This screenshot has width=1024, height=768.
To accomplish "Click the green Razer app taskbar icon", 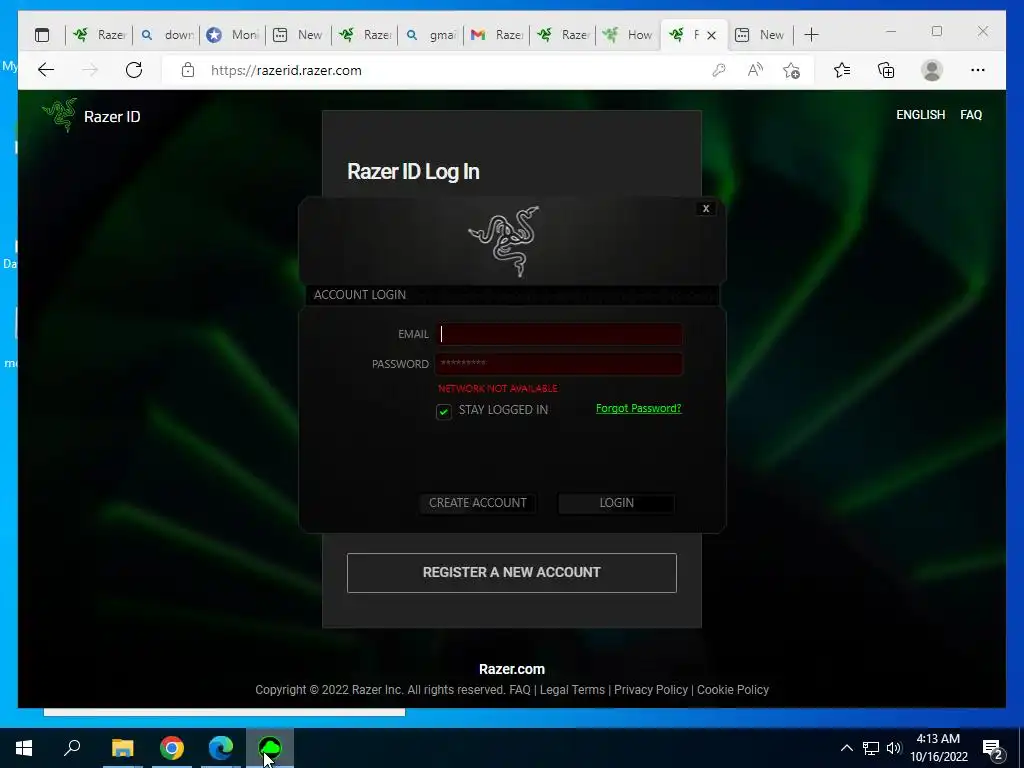I will pyautogui.click(x=270, y=748).
